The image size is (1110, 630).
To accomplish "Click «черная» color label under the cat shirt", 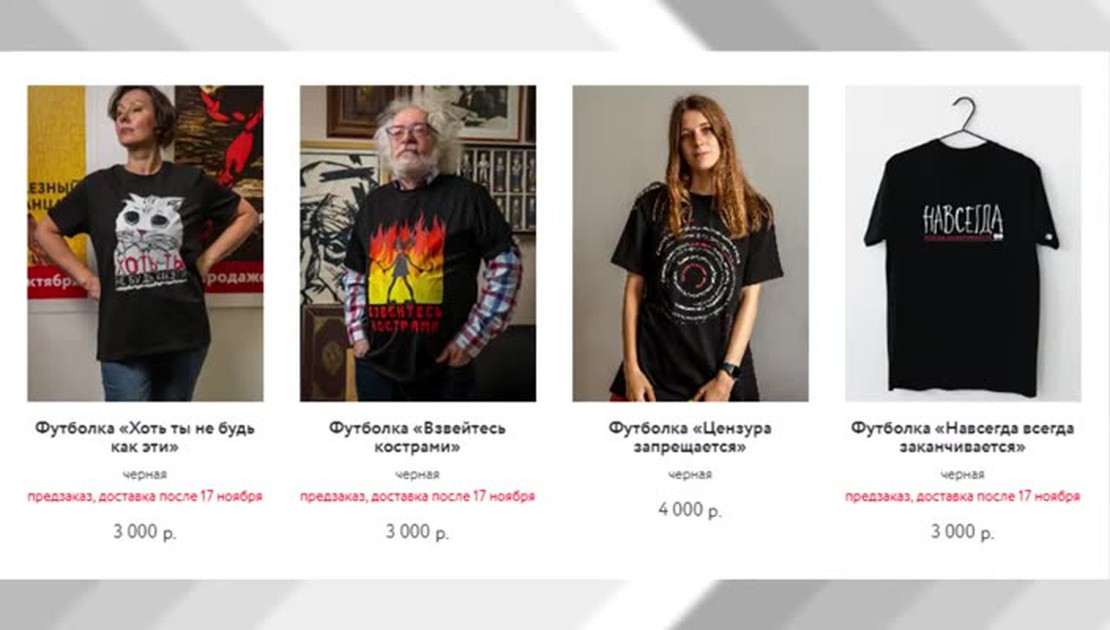I will point(145,474).
